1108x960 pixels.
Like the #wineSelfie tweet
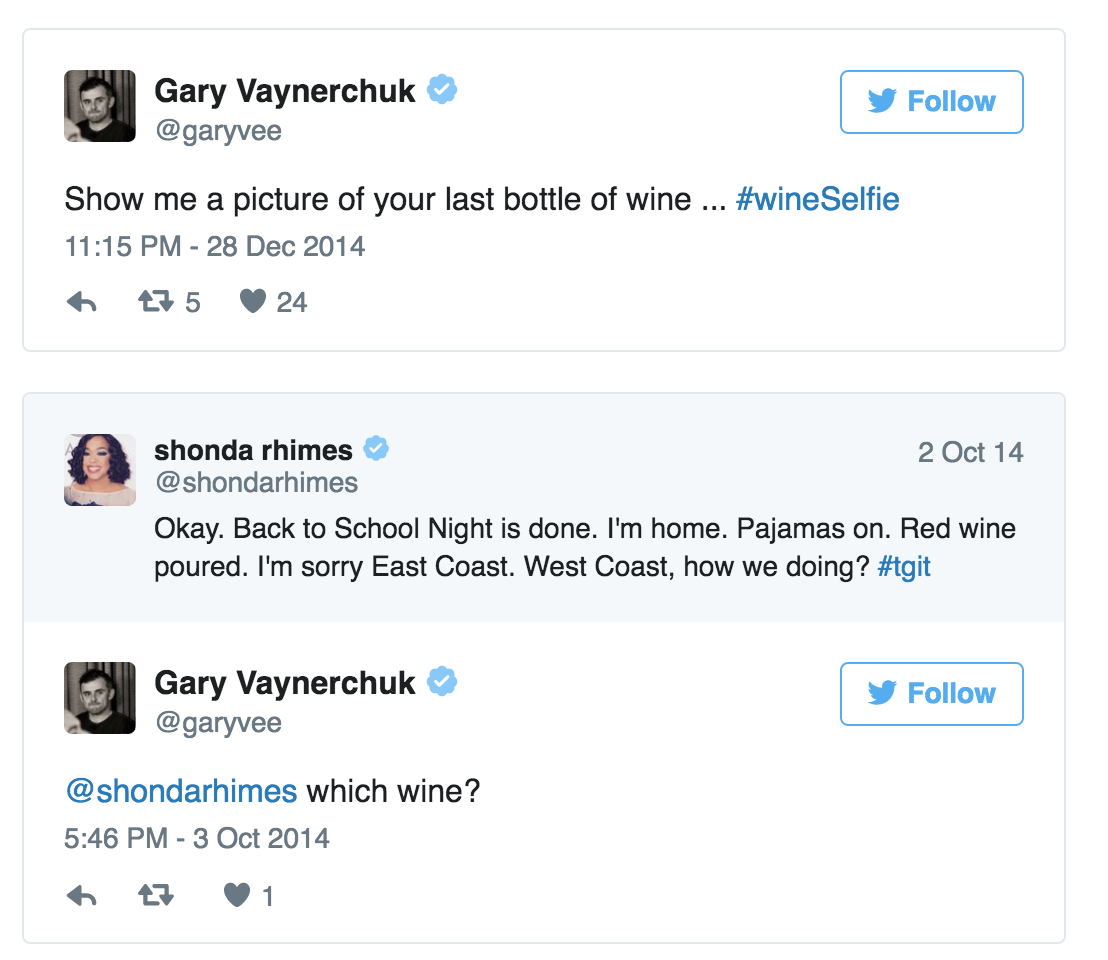click(x=253, y=302)
